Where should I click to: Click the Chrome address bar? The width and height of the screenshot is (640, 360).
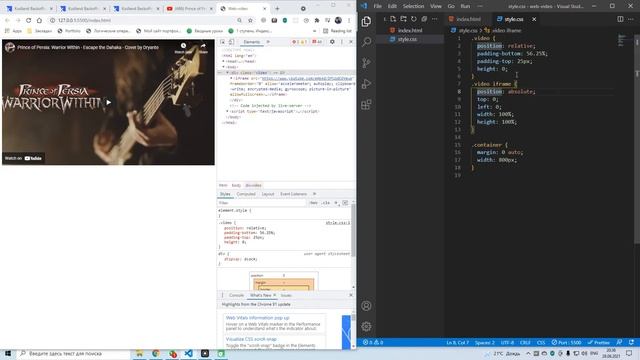(x=145, y=20)
